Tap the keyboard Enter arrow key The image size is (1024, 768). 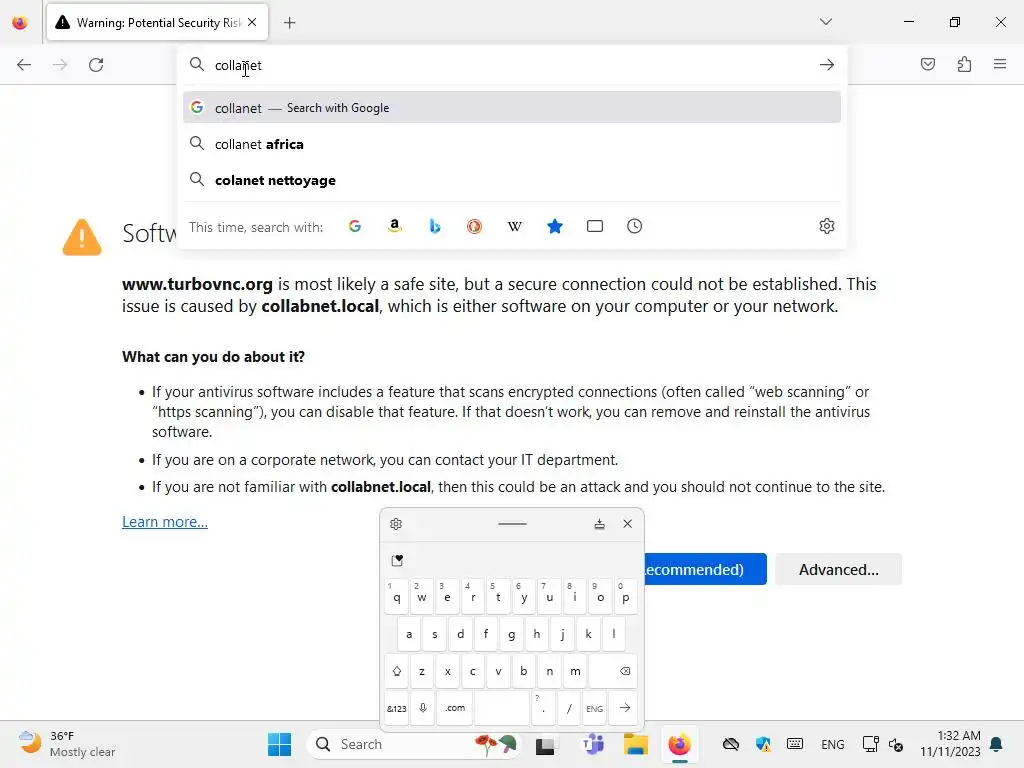624,709
